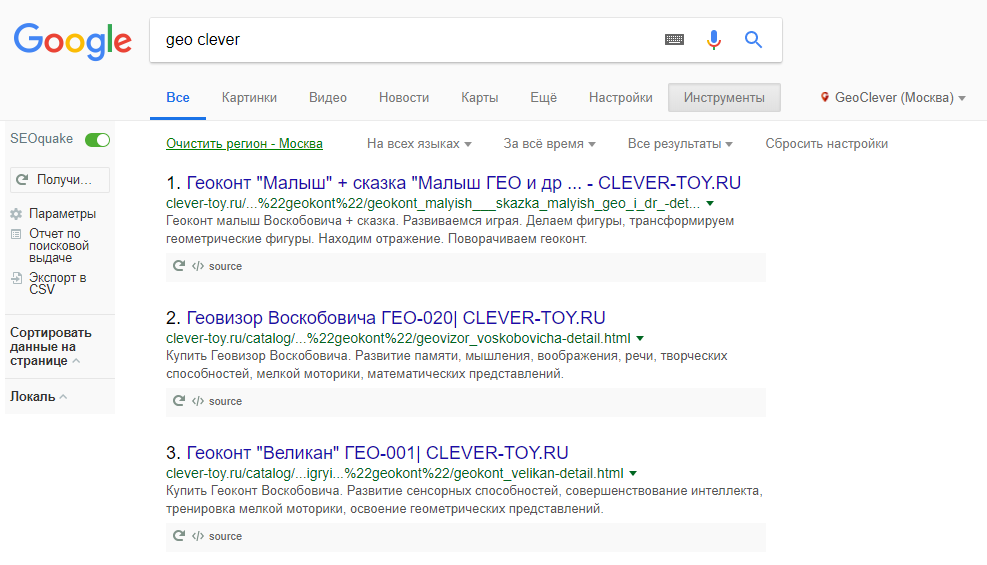Click the Экспорт в CSV icon
The width and height of the screenshot is (987, 565).
click(16, 278)
